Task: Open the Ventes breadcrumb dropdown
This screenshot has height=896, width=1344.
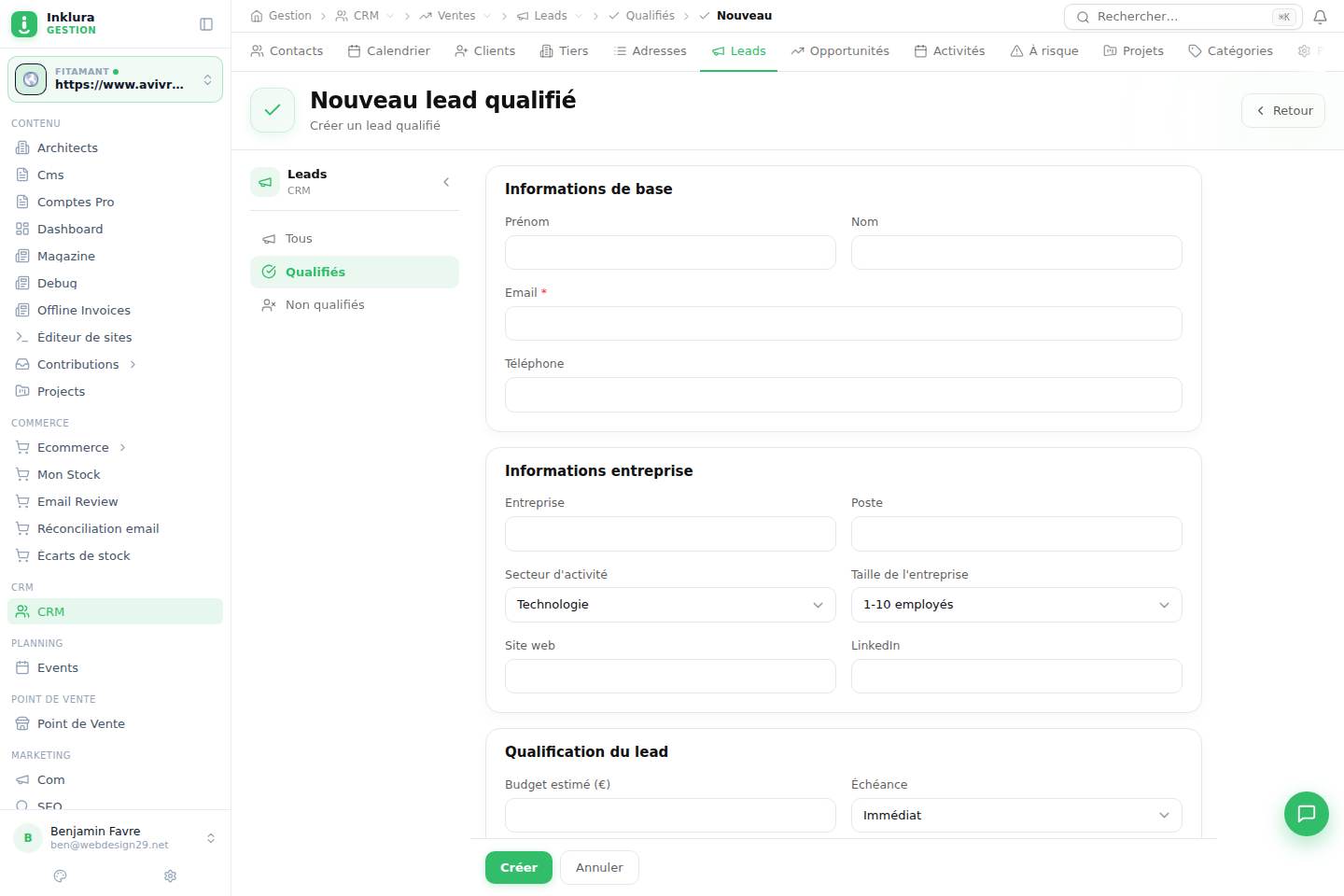Action: (487, 16)
